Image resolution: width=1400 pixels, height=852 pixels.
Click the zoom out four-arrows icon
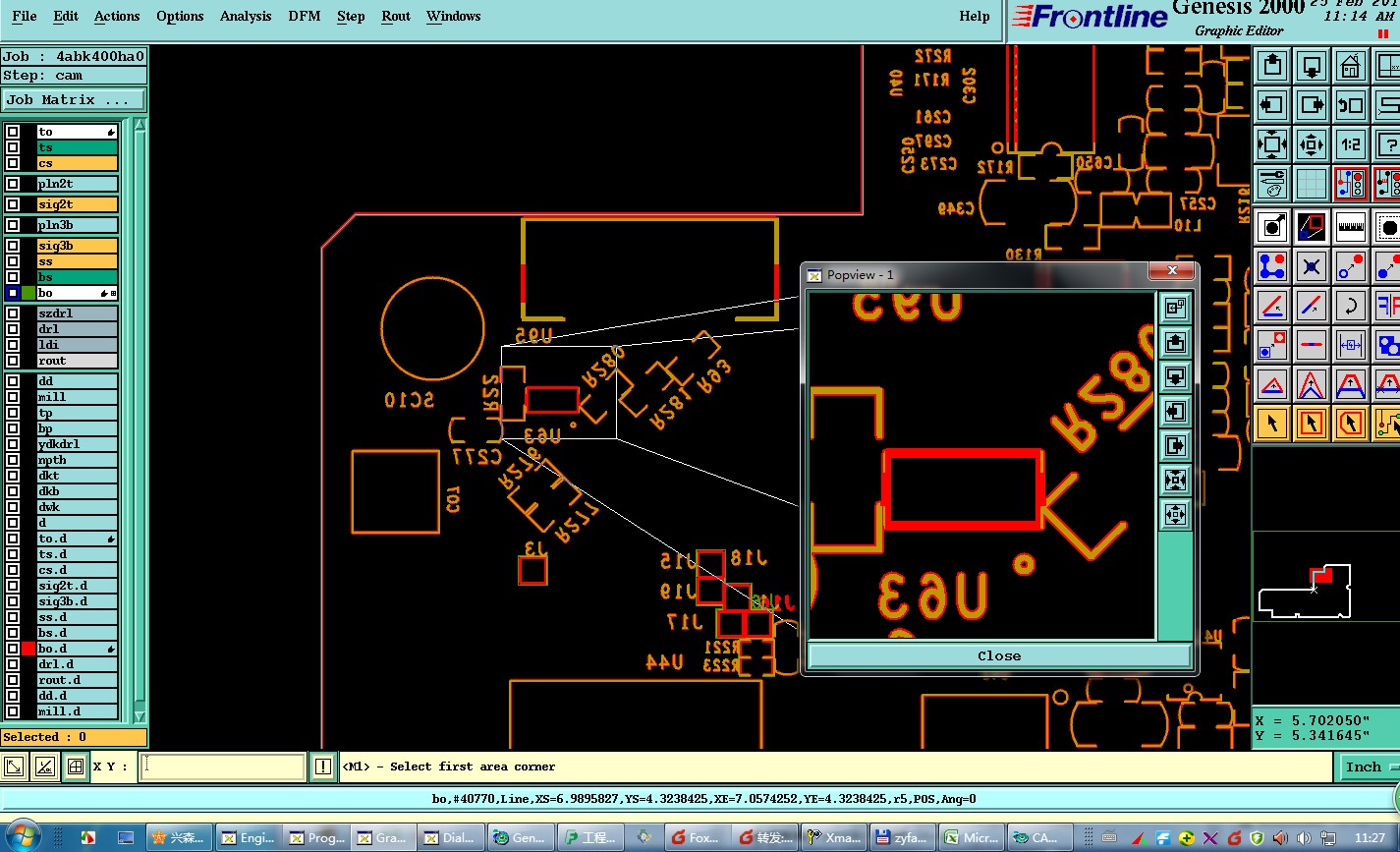tap(1272, 143)
